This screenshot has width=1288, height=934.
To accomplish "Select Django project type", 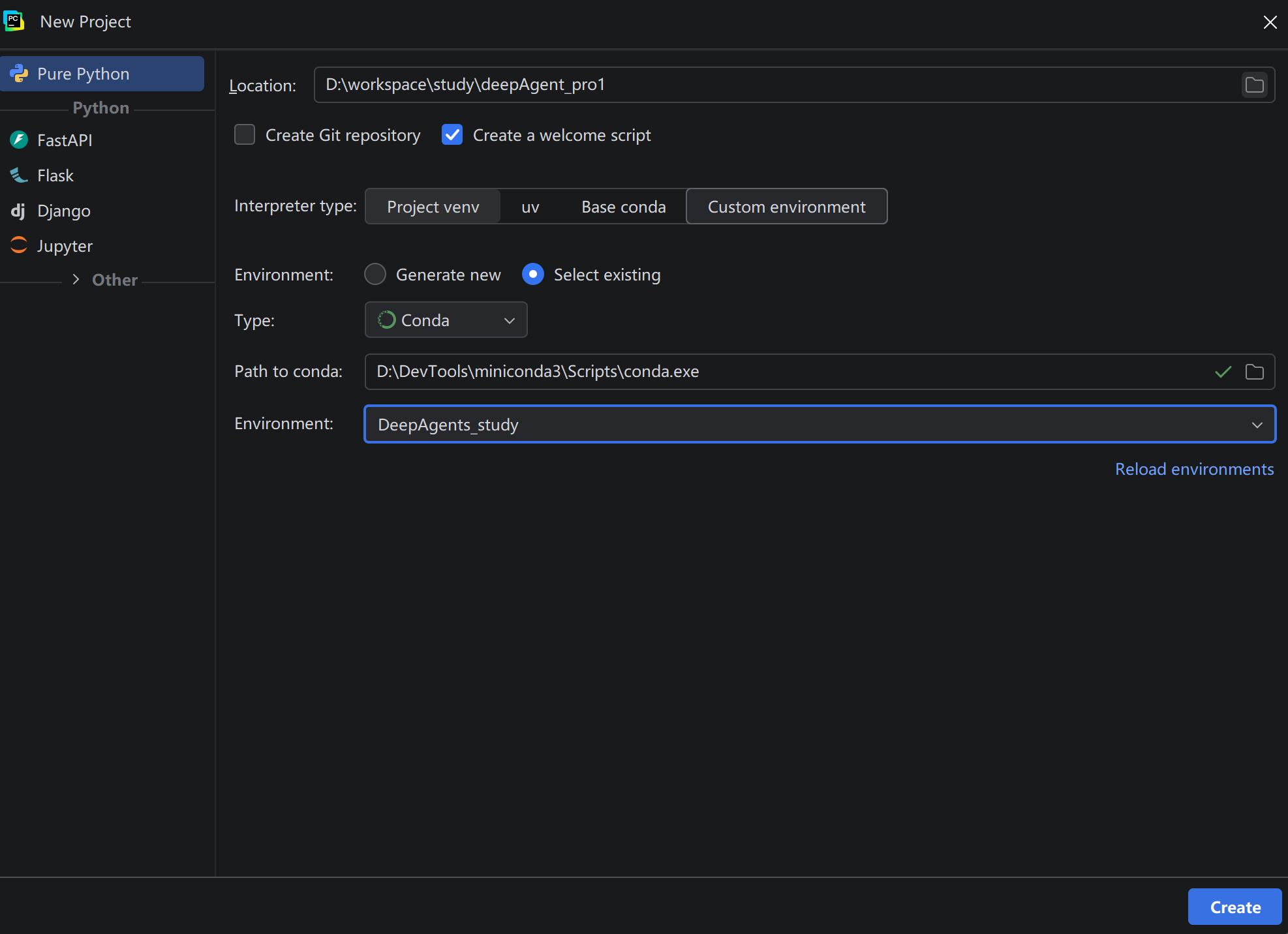I will [102, 211].
